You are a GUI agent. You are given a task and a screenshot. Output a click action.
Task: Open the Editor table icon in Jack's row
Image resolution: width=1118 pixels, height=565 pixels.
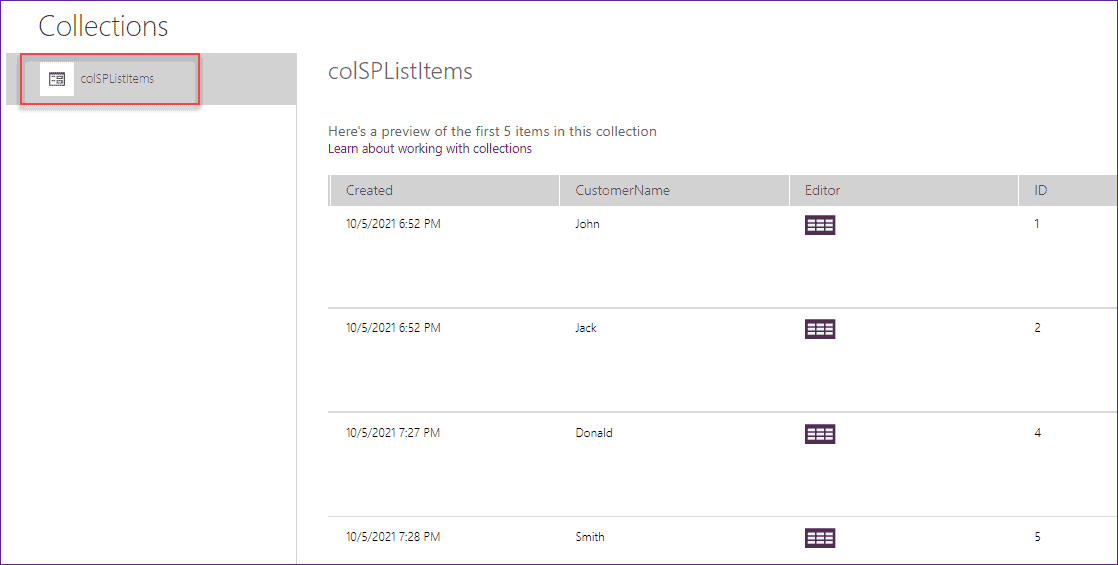pyautogui.click(x=820, y=329)
